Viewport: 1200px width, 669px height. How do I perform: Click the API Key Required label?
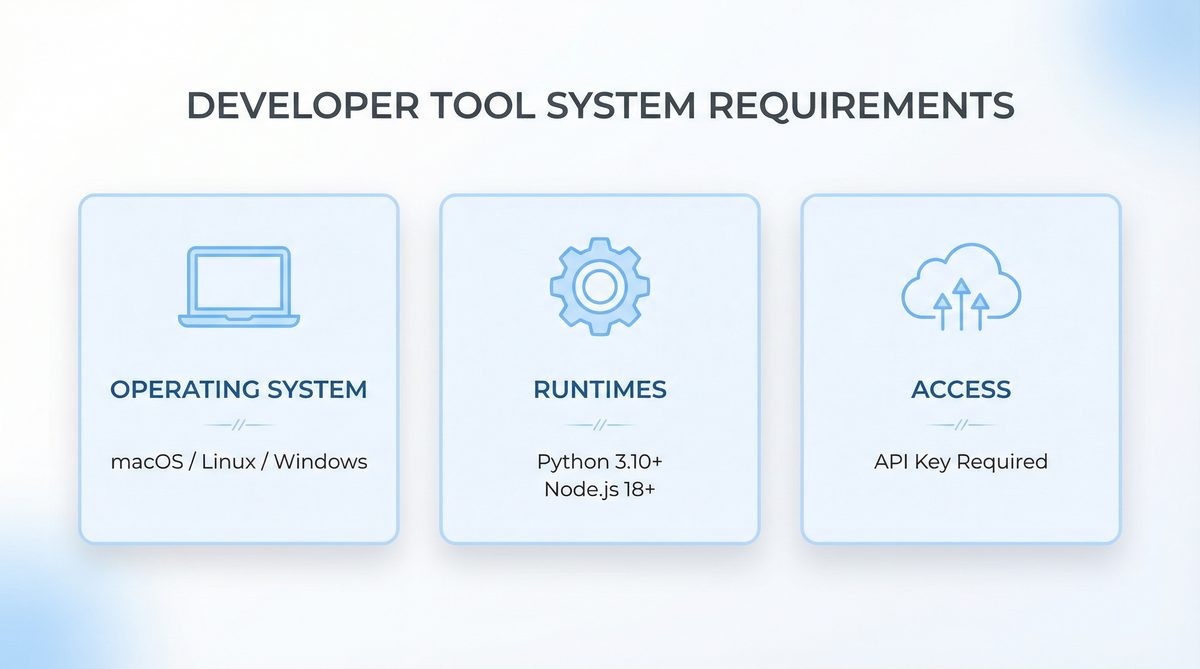(x=960, y=461)
